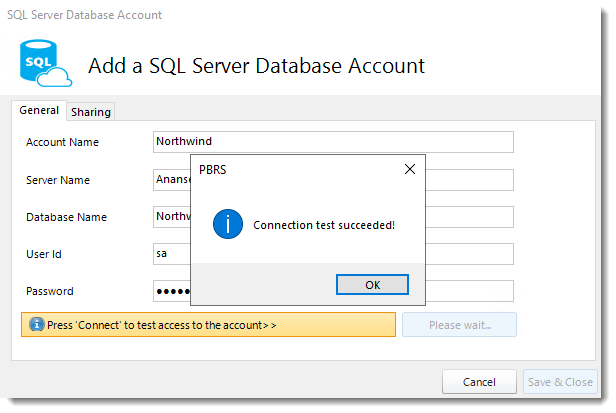This screenshot has width=616, height=413.
Task: Close the PBRS message dialog with X
Action: pos(410,169)
